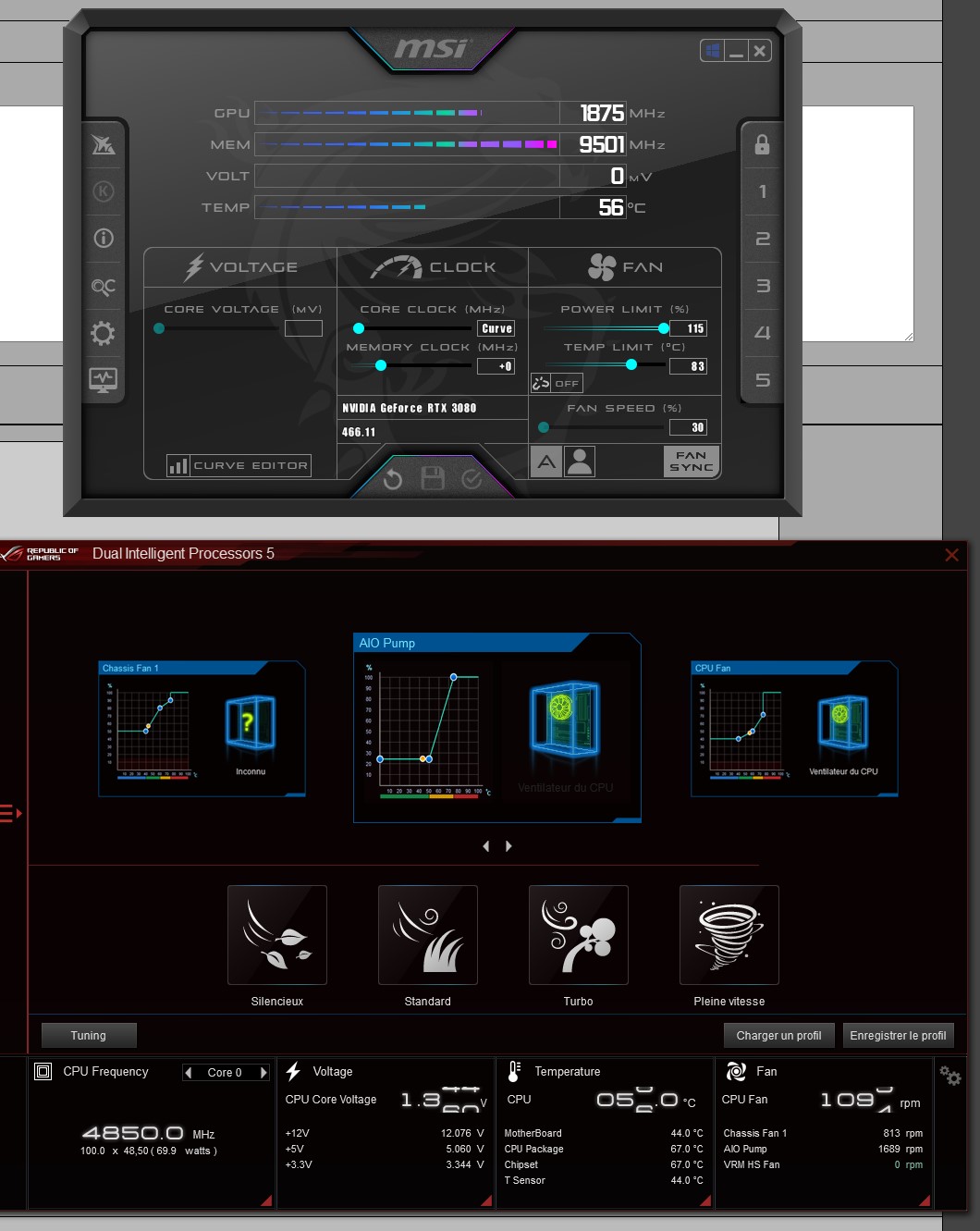
Task: Toggle the user-defined fan control button
Action: pos(580,462)
